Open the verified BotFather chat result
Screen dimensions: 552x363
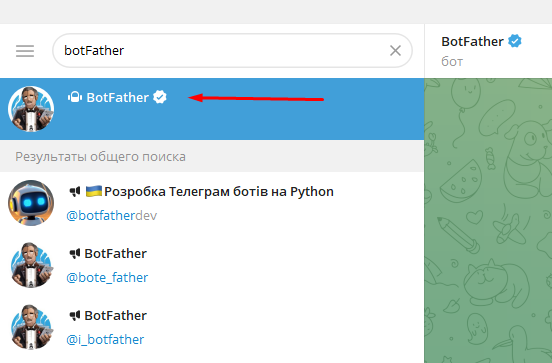212,109
